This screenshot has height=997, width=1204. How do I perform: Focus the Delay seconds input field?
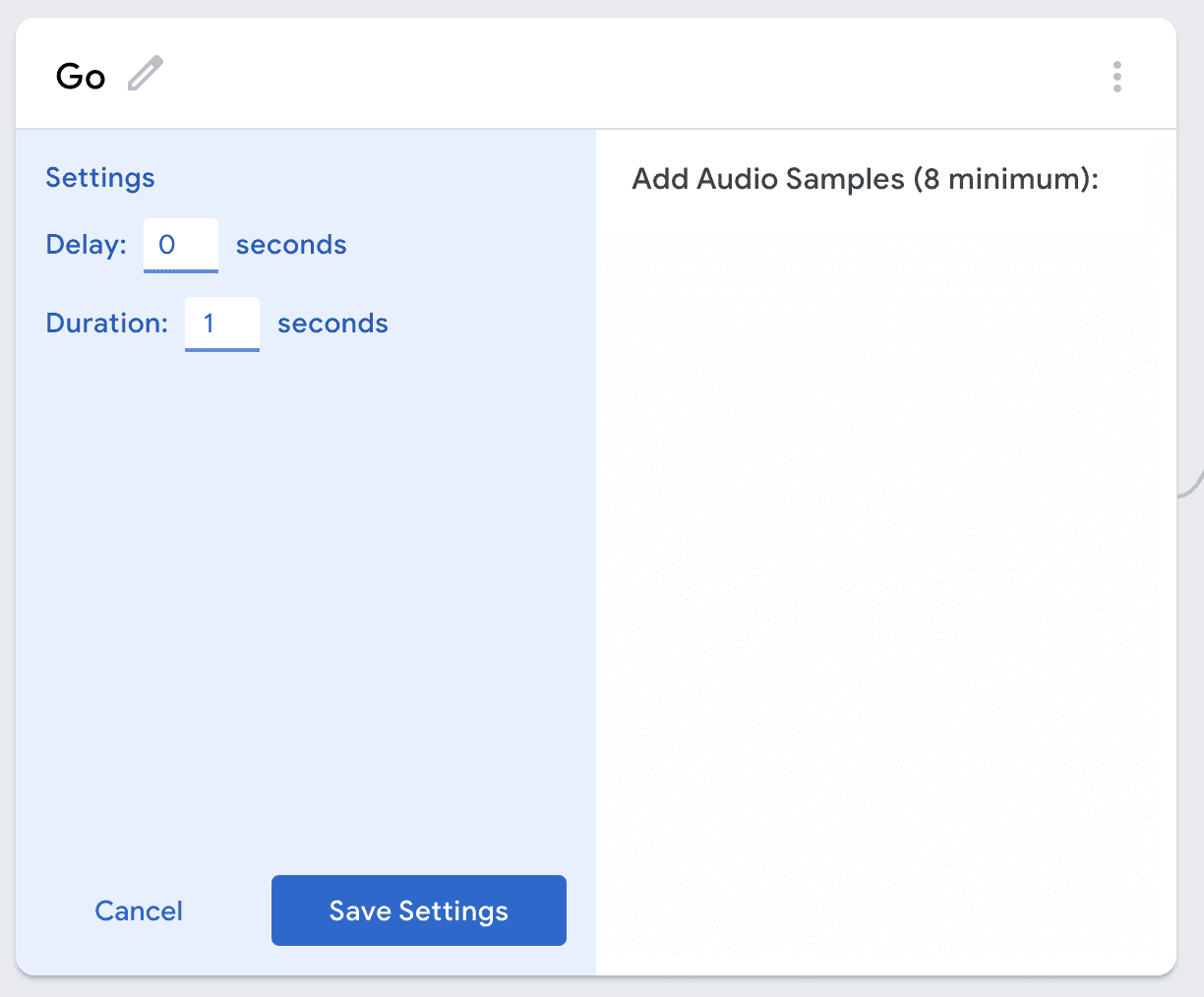pyautogui.click(x=181, y=245)
